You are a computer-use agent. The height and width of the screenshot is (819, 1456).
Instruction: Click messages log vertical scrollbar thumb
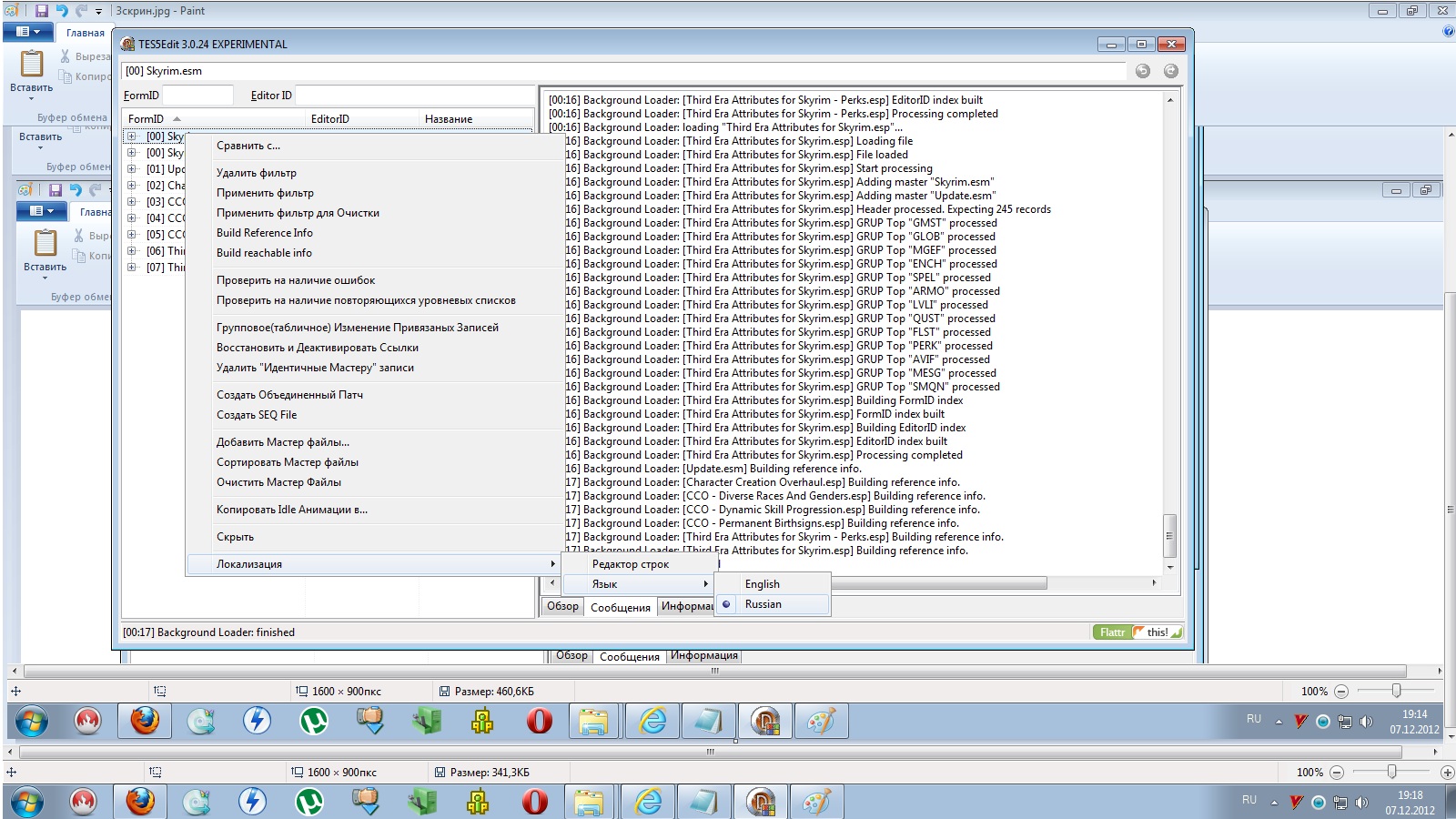point(1170,534)
